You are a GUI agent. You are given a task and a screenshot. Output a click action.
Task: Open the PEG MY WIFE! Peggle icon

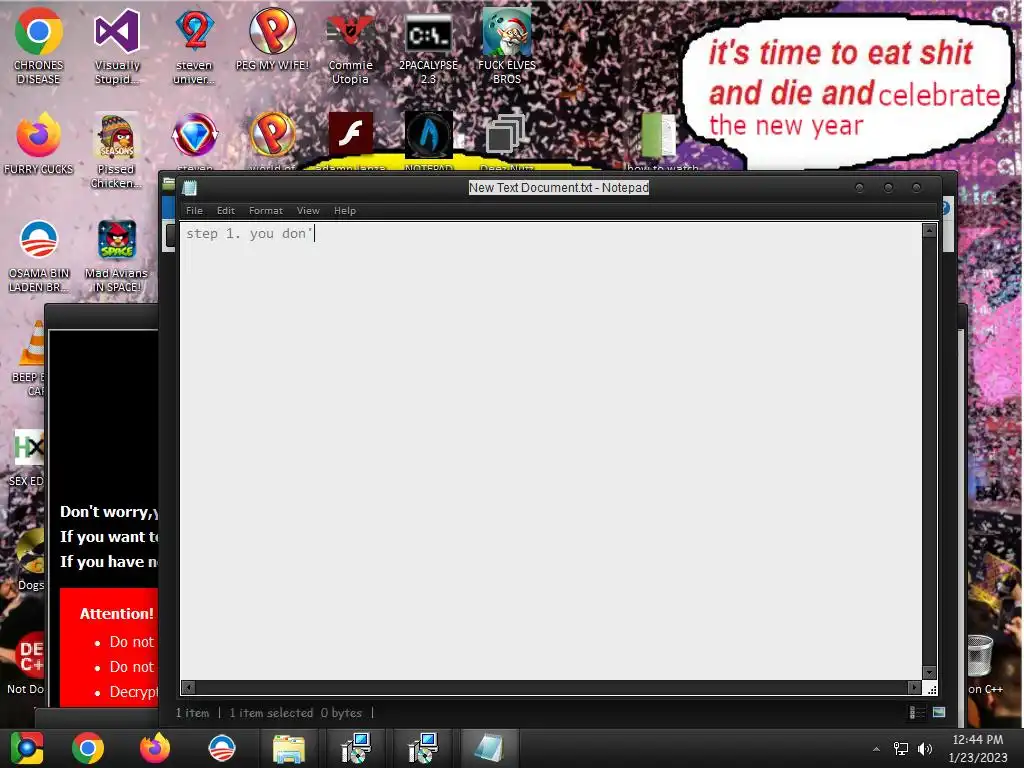pyautogui.click(x=272, y=39)
